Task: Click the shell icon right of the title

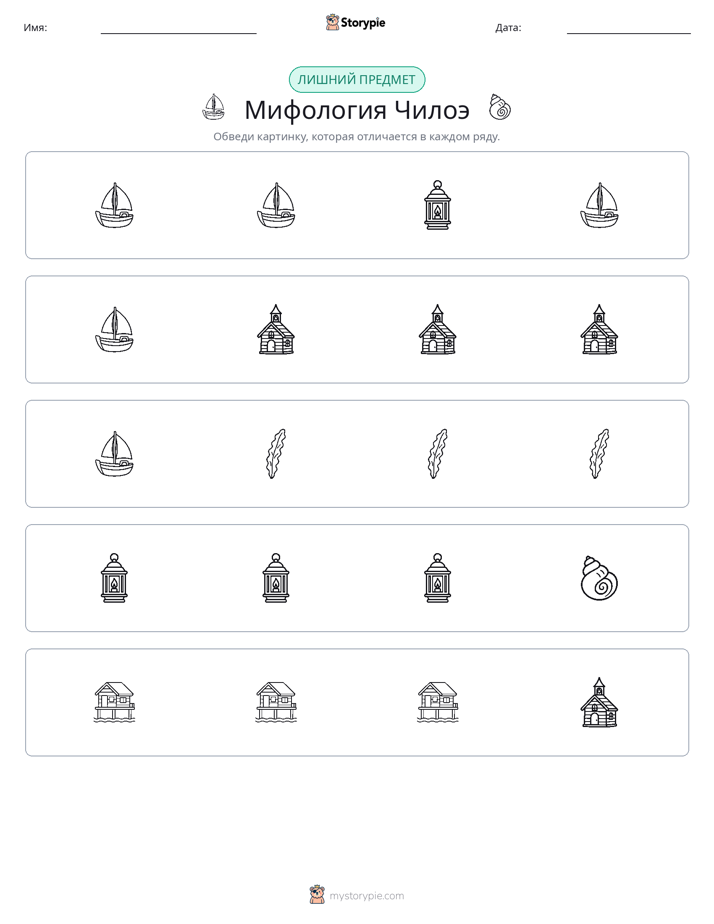Action: pyautogui.click(x=500, y=107)
